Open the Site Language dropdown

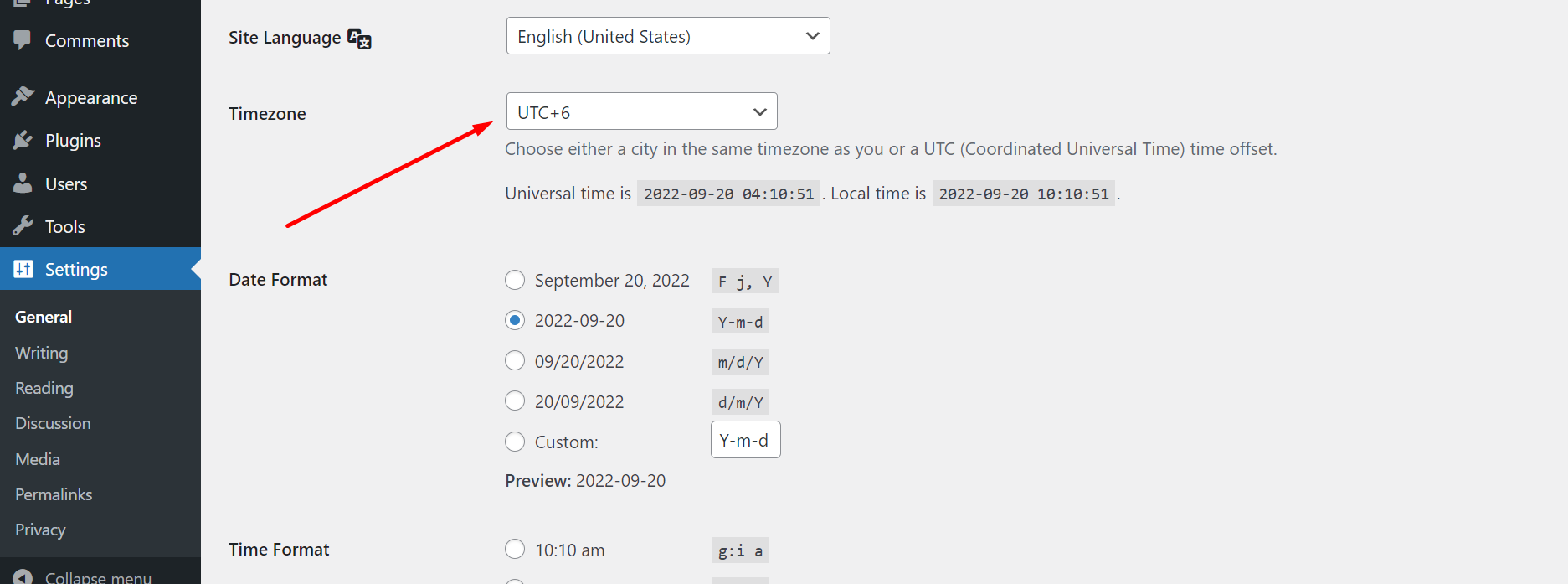[x=667, y=36]
